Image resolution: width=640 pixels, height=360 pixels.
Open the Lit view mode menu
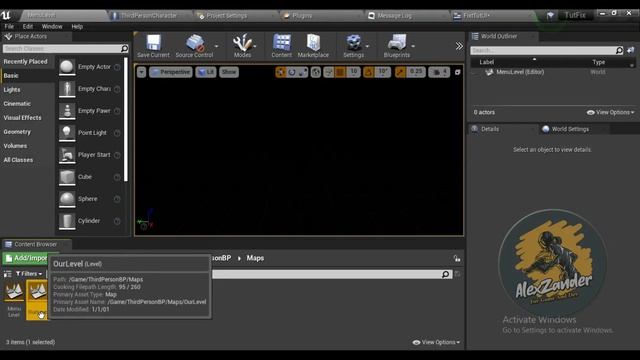pos(206,72)
